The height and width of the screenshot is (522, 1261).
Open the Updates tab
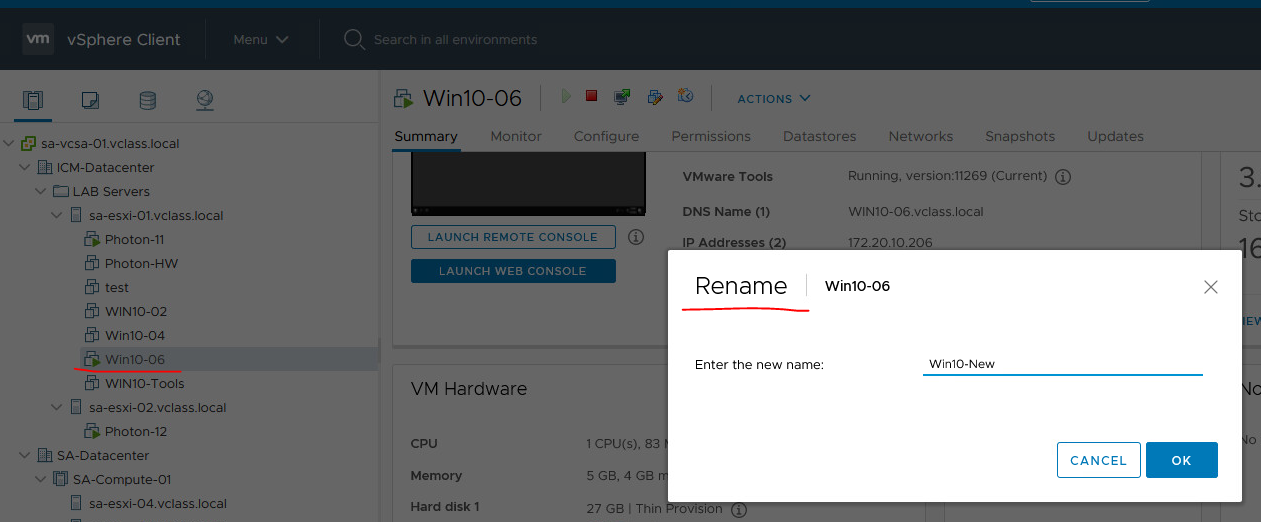(1115, 136)
